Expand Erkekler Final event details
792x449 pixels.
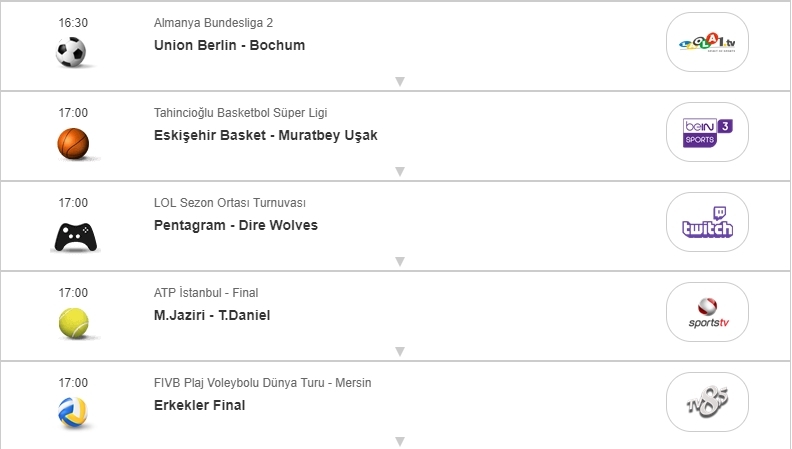399,441
